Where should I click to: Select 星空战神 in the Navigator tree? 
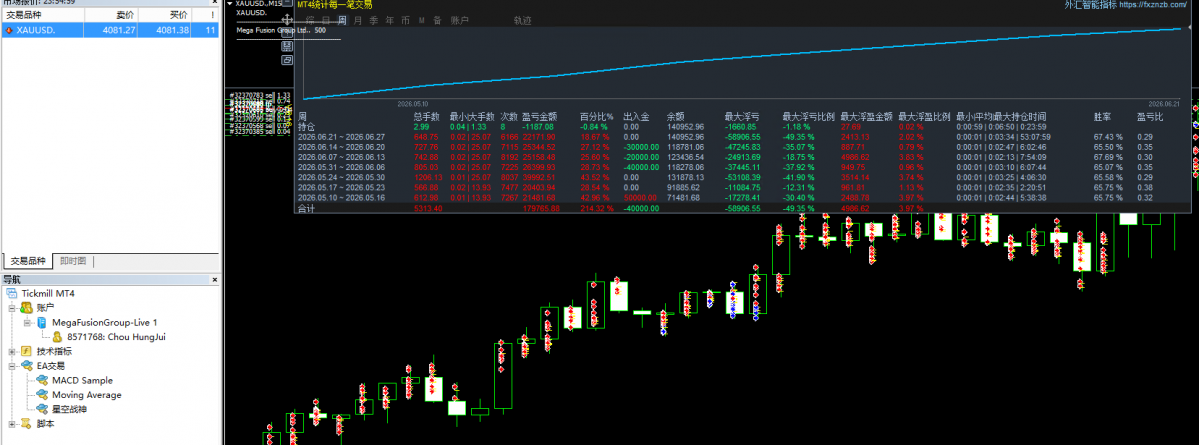coord(70,409)
